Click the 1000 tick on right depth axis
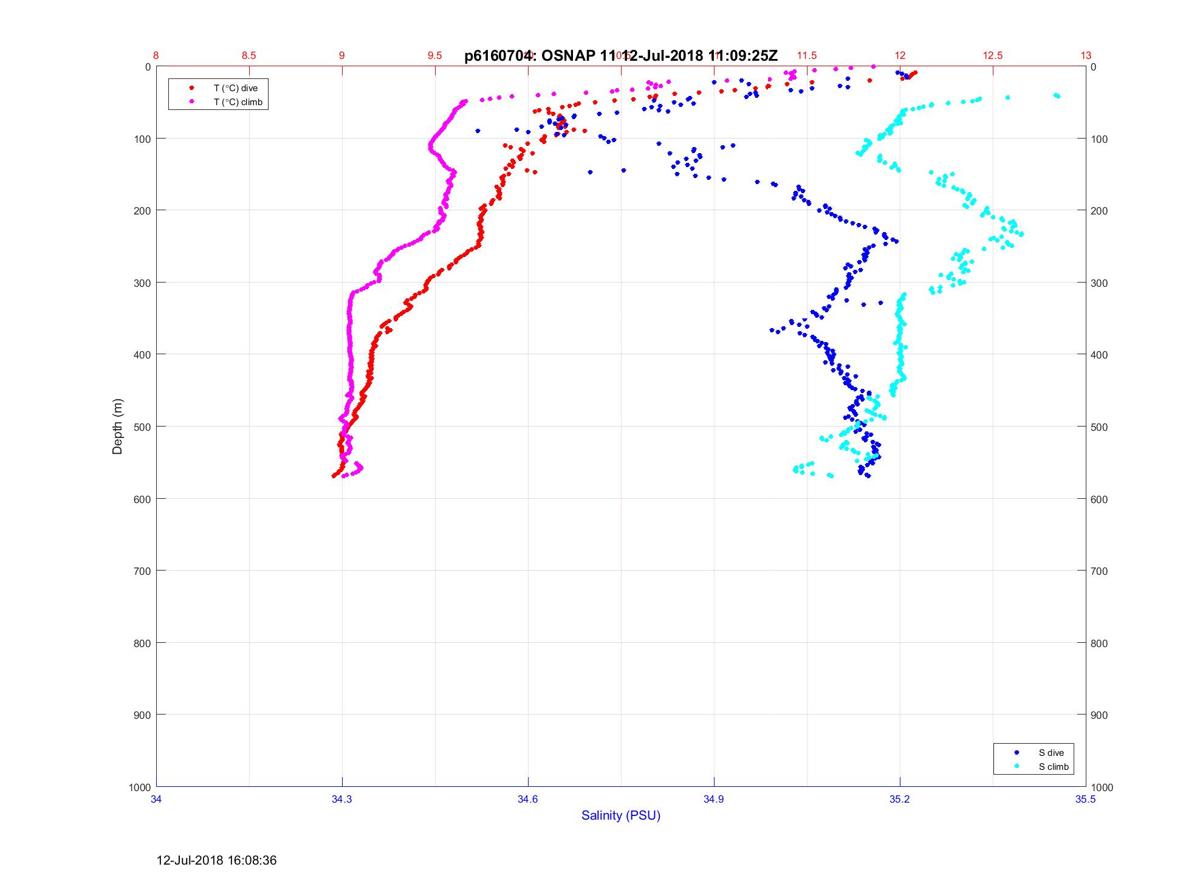This screenshot has height=885, width=1200. (1102, 787)
